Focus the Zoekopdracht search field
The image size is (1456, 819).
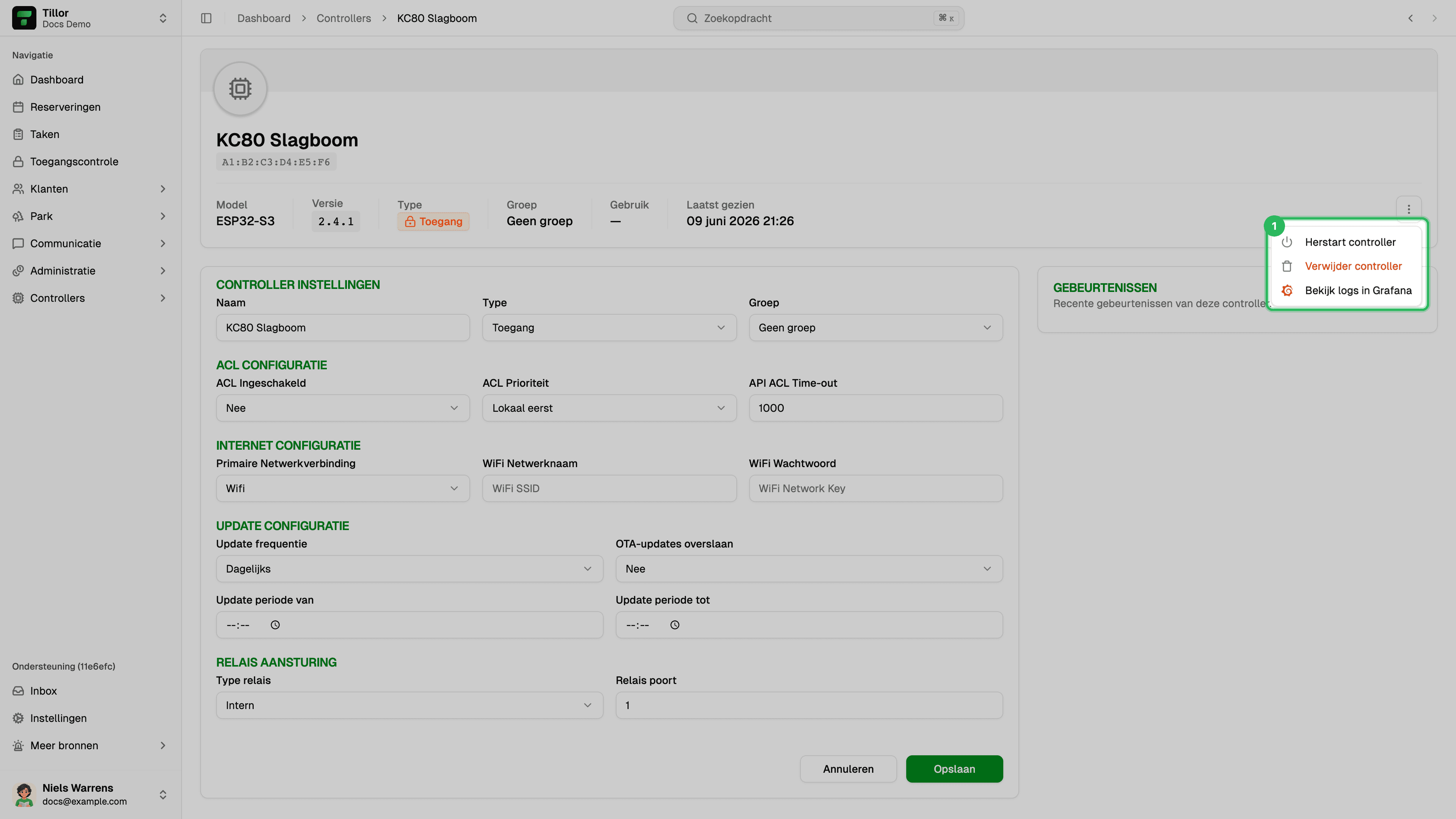819,18
